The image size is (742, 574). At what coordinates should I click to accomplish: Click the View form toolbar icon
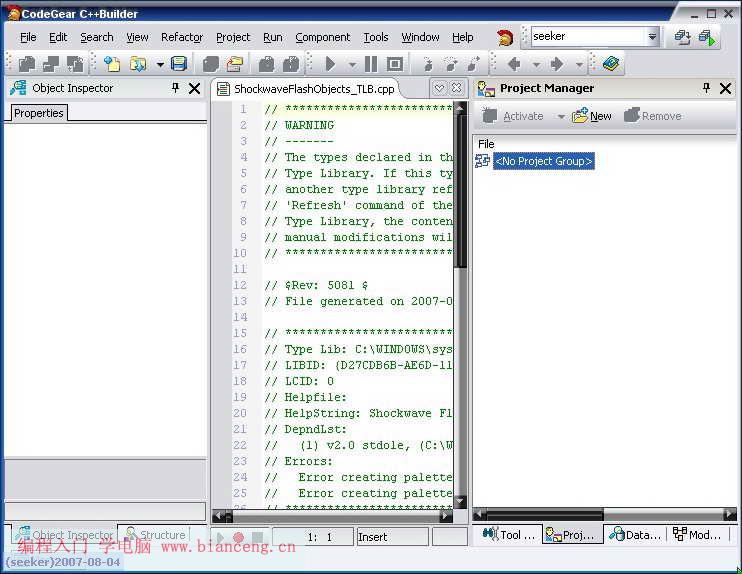coord(75,64)
